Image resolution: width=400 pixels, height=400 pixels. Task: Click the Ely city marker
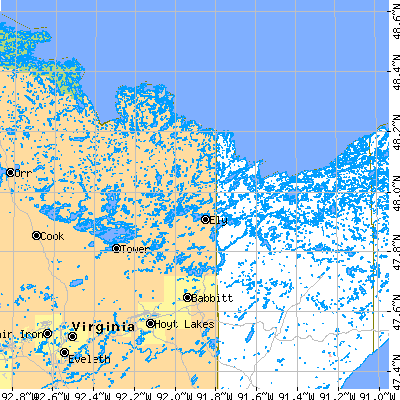tap(206, 219)
